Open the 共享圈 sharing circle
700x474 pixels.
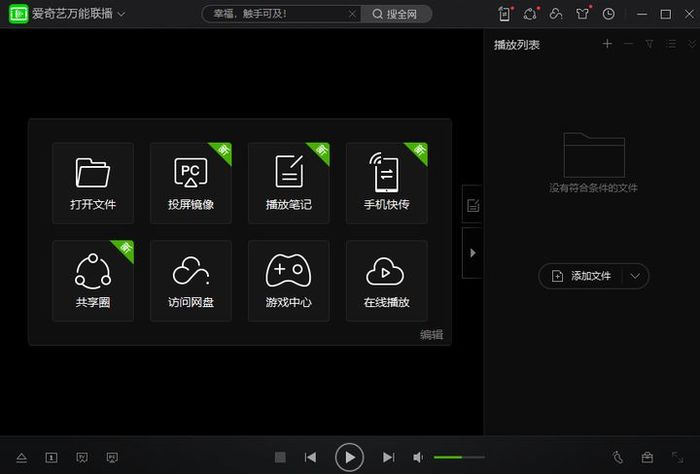click(x=93, y=281)
